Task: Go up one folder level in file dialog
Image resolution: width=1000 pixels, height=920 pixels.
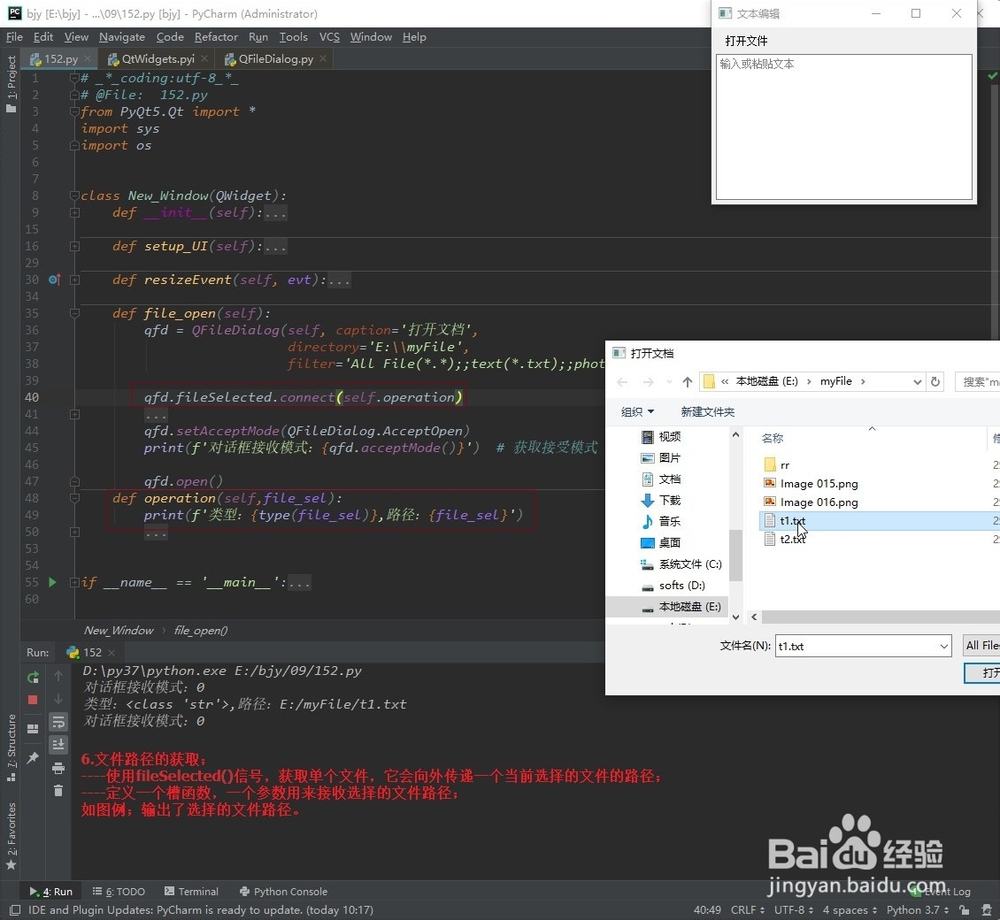Action: [687, 382]
